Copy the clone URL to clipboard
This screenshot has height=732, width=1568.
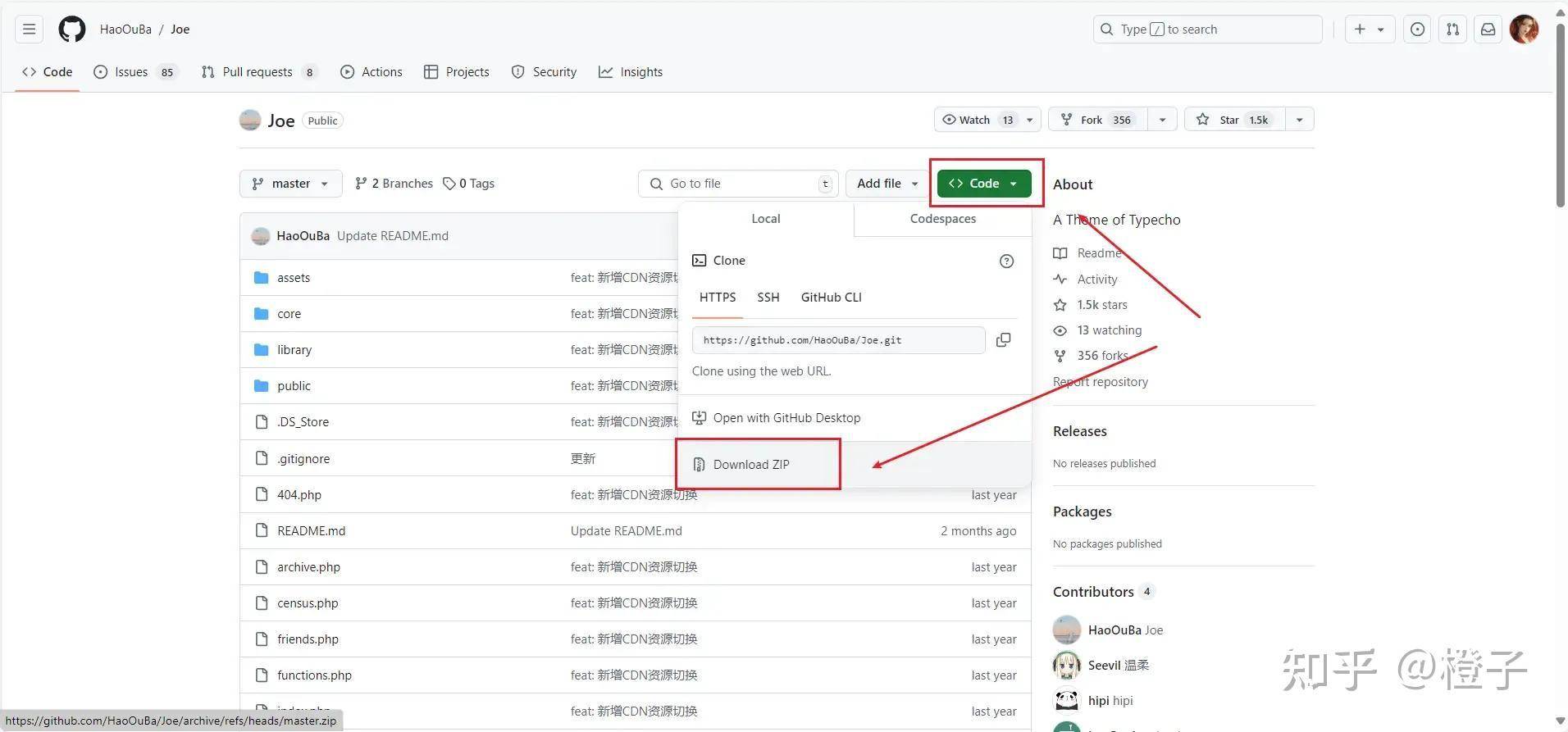1003,340
